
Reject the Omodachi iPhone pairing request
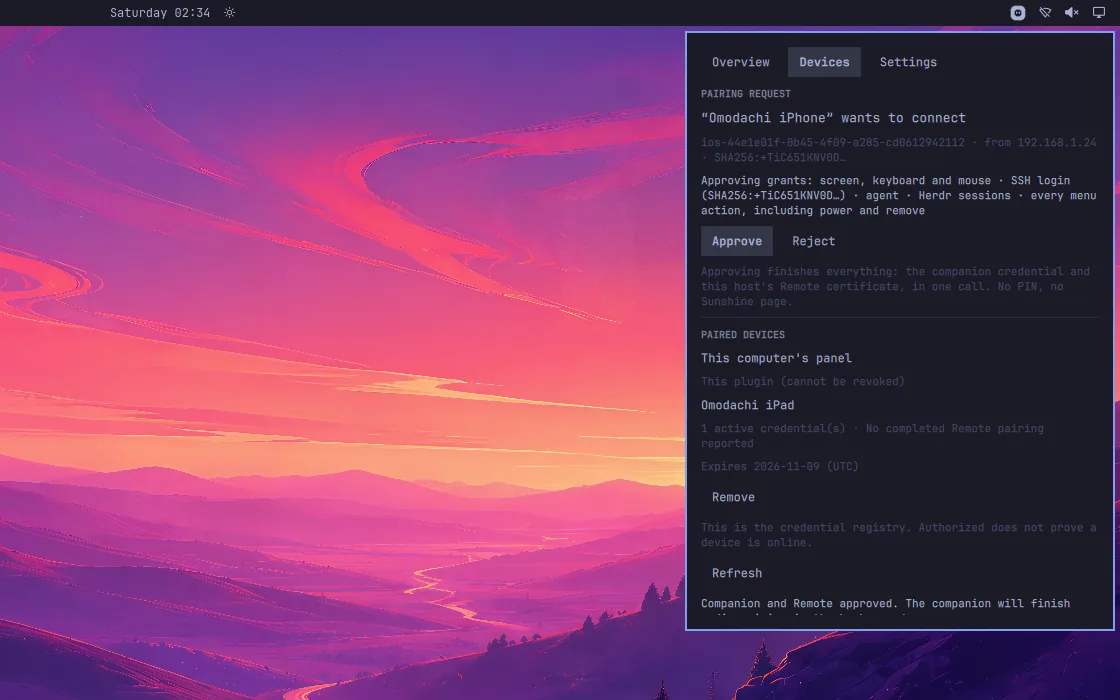point(814,241)
